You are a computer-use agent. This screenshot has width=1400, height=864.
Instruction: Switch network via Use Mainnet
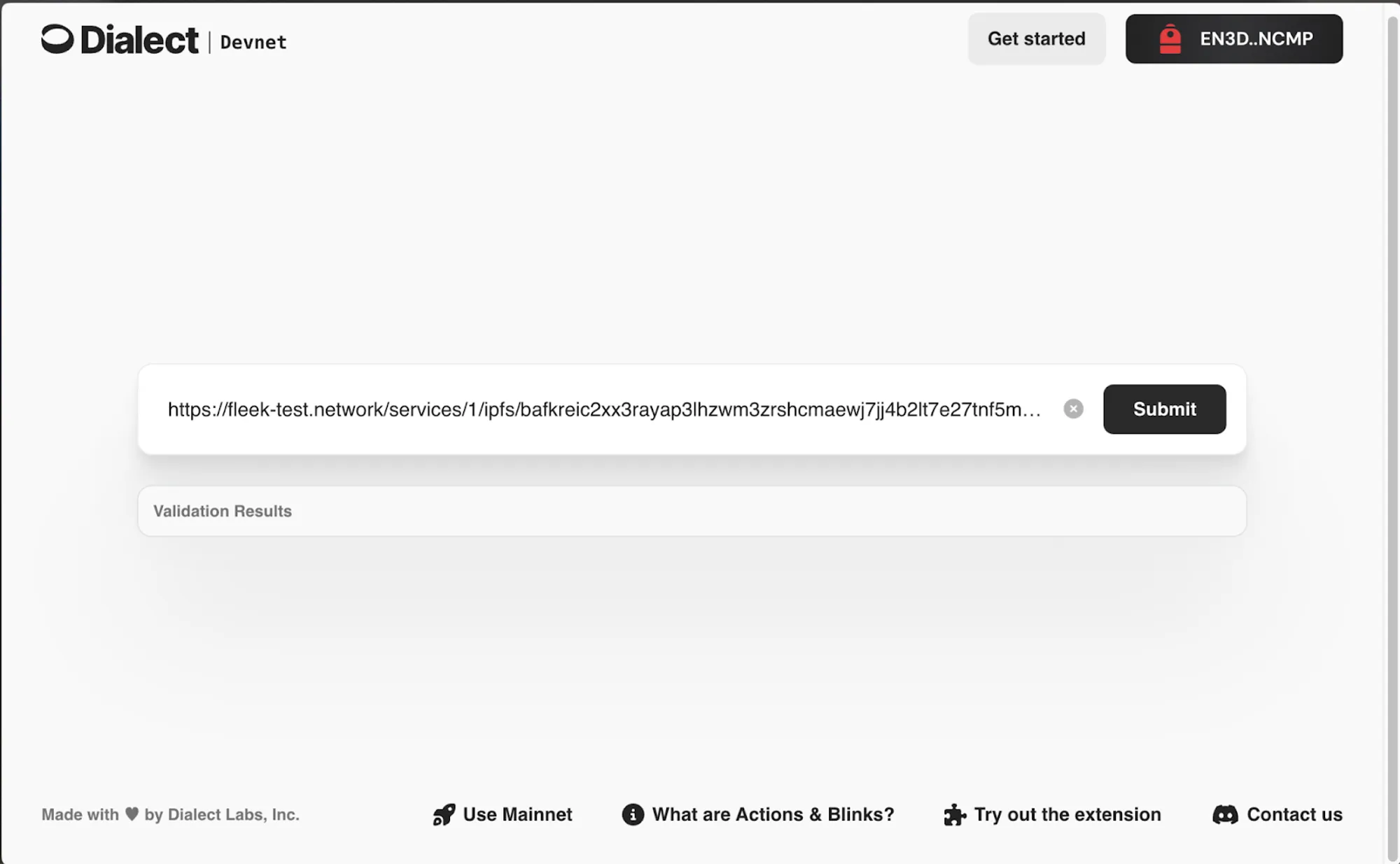click(517, 815)
